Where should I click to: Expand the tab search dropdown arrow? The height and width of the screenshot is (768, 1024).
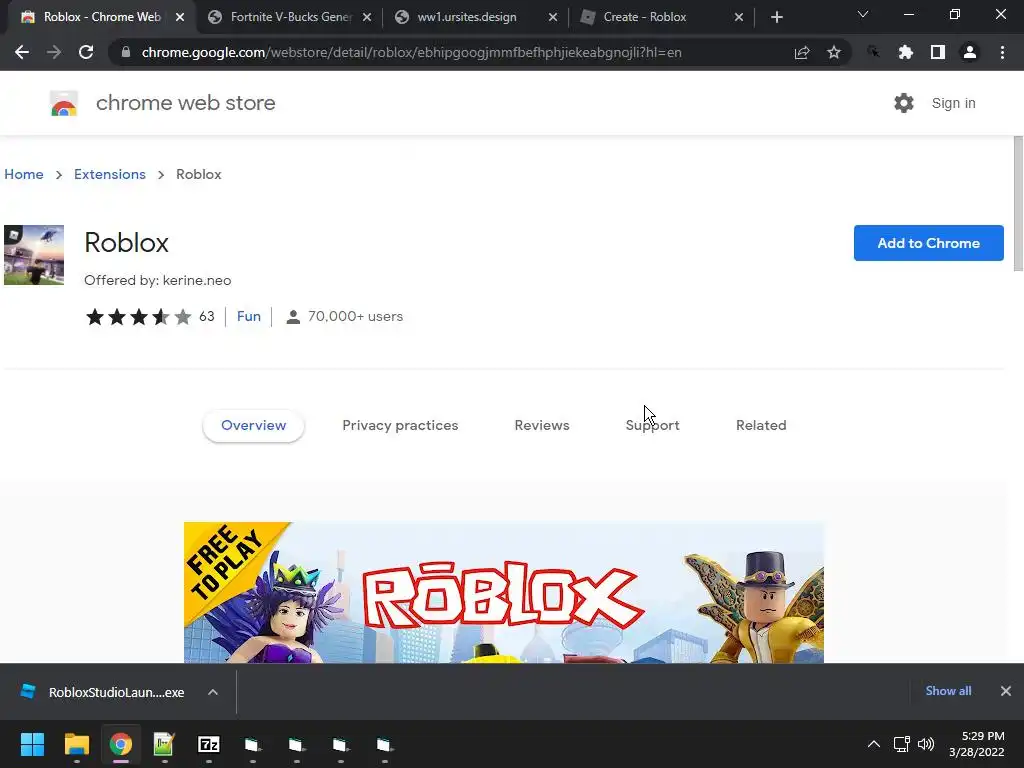[x=863, y=14]
